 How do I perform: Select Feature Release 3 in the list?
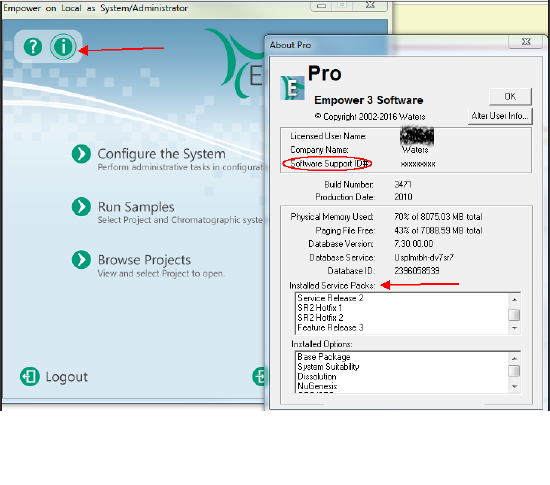(330, 328)
